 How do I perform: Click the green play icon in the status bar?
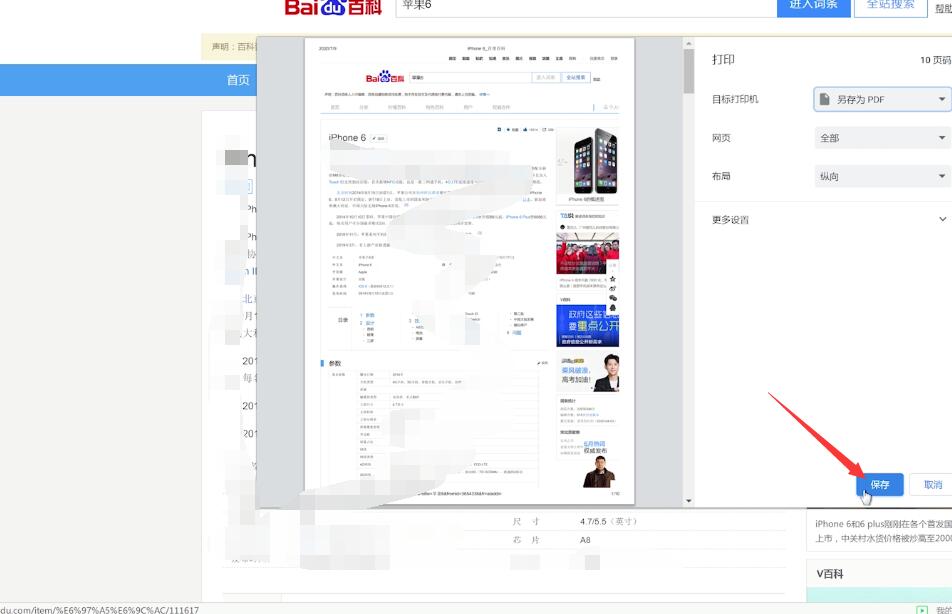point(922,609)
